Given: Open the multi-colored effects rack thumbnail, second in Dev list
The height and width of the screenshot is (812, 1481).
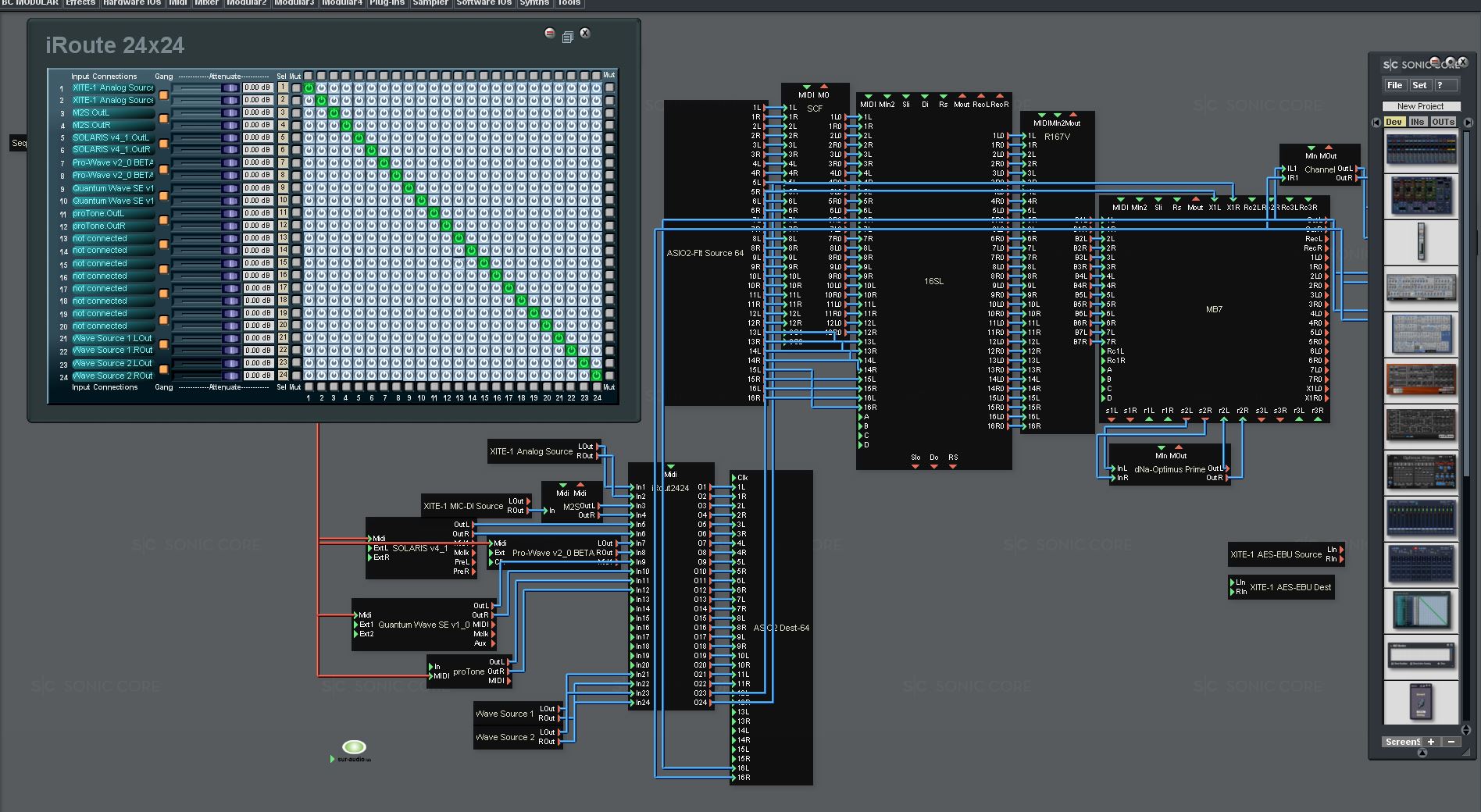Looking at the screenshot, I should click(x=1421, y=195).
